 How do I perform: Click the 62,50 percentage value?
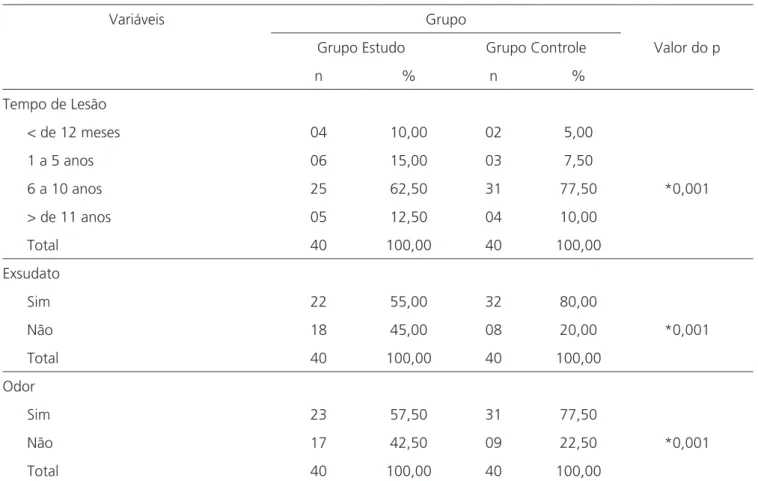408,189
